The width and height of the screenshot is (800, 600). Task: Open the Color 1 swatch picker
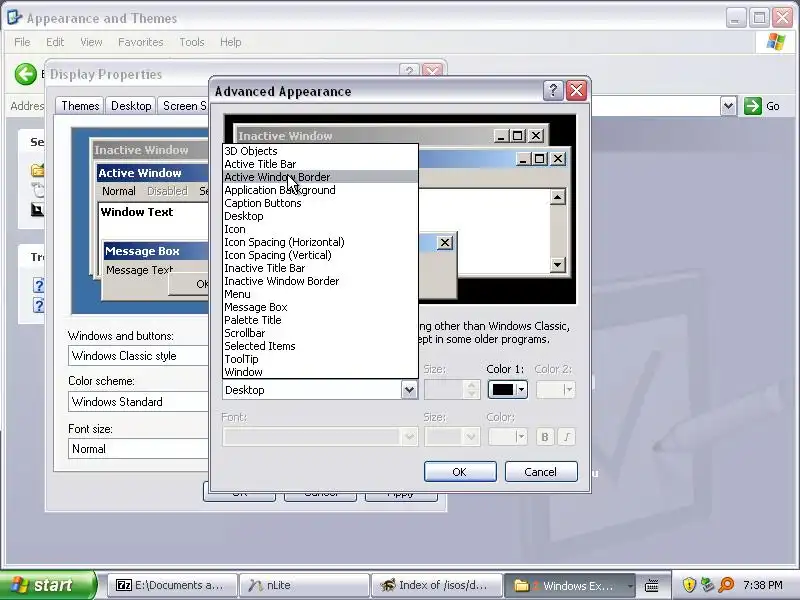click(x=508, y=390)
